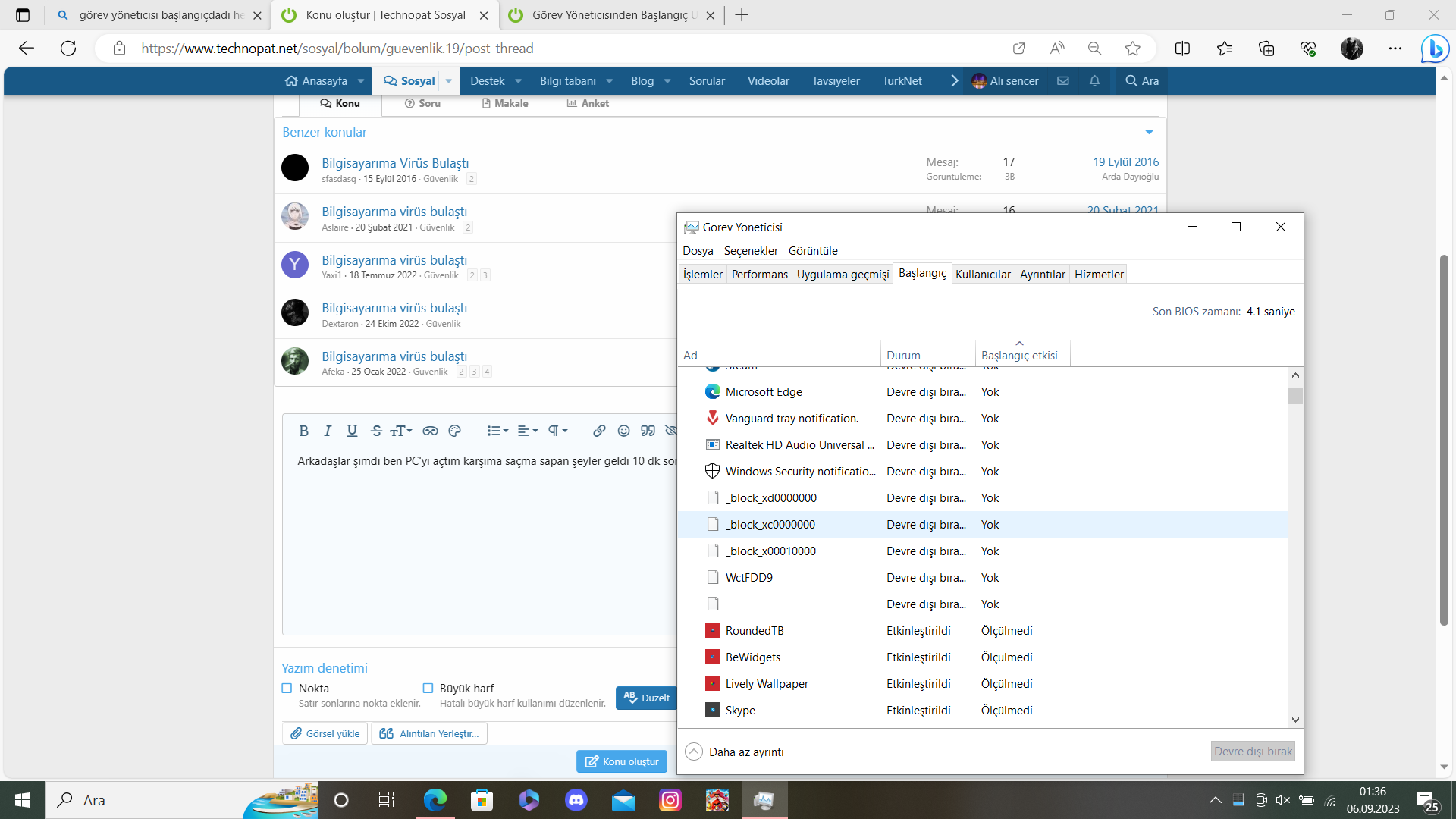The height and width of the screenshot is (819, 1456).
Task: Open the text color palette
Action: (x=454, y=431)
